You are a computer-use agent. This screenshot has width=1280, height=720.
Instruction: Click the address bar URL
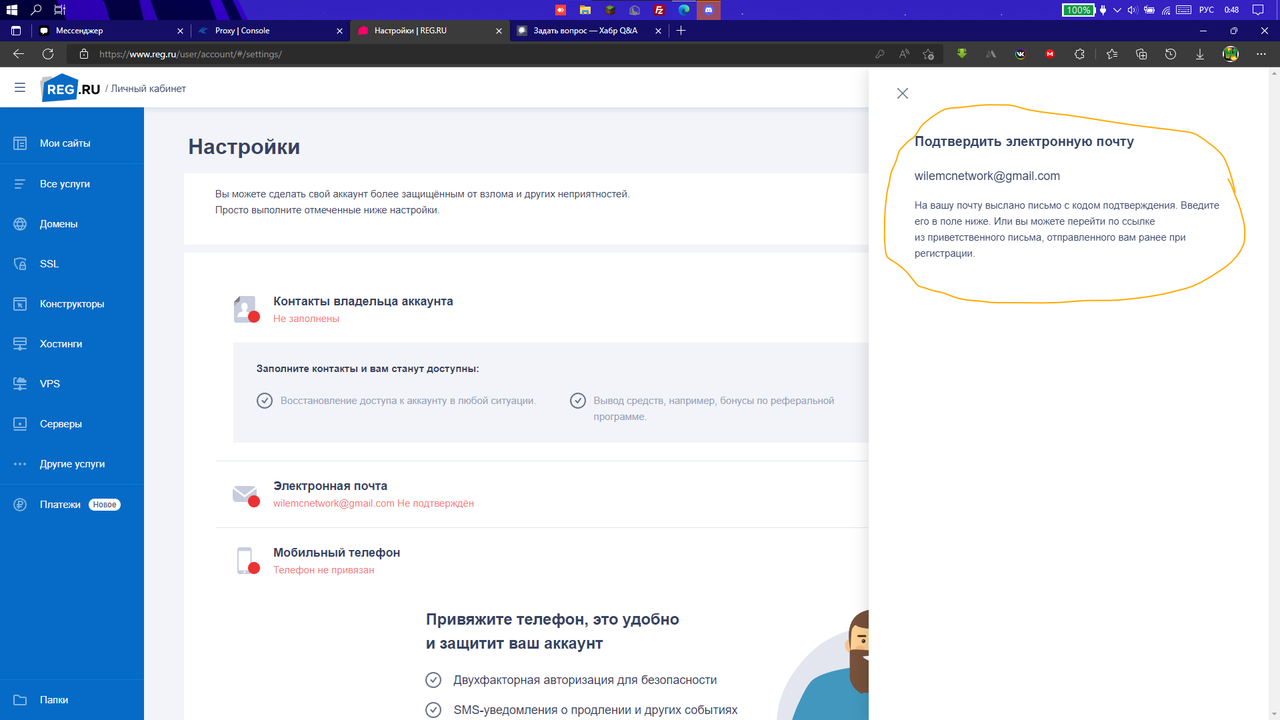point(190,54)
